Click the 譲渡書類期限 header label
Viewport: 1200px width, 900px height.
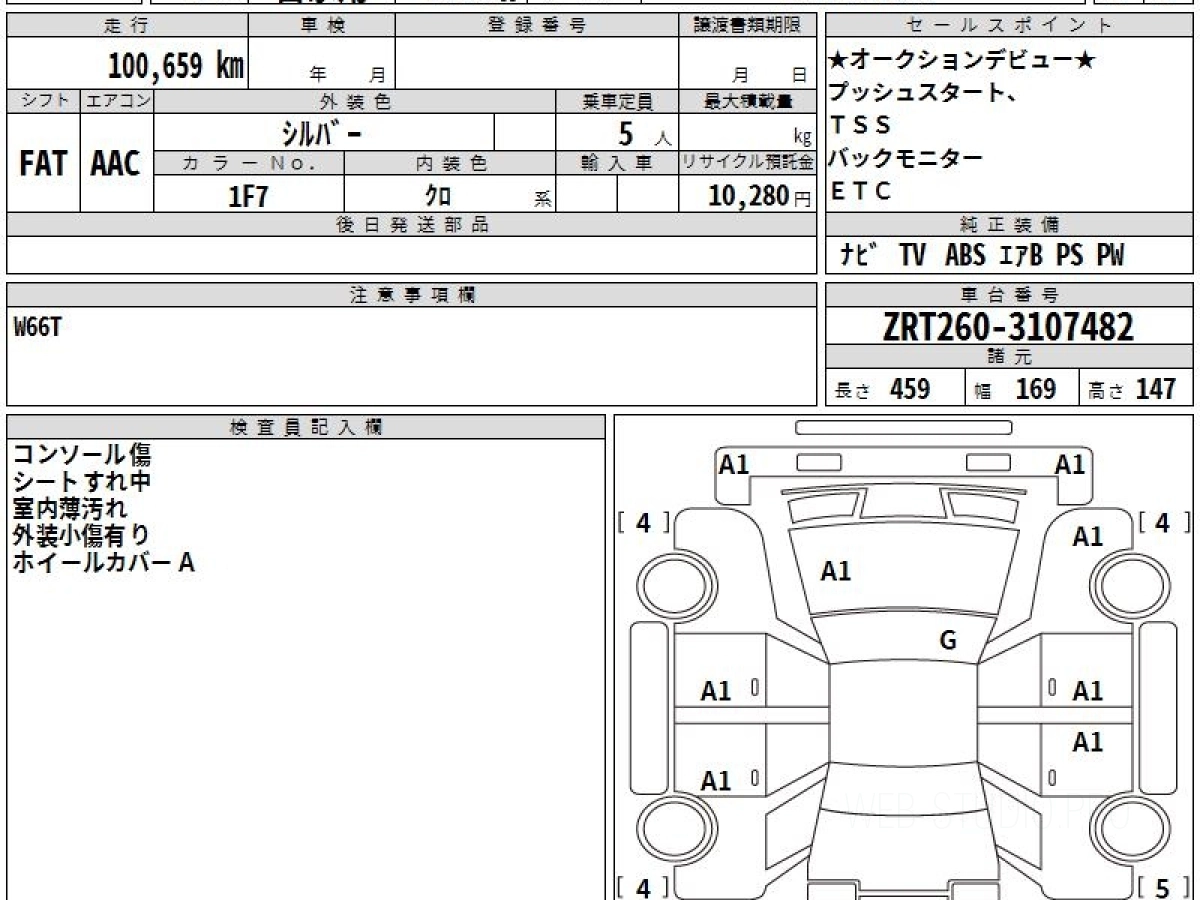[x=749, y=25]
